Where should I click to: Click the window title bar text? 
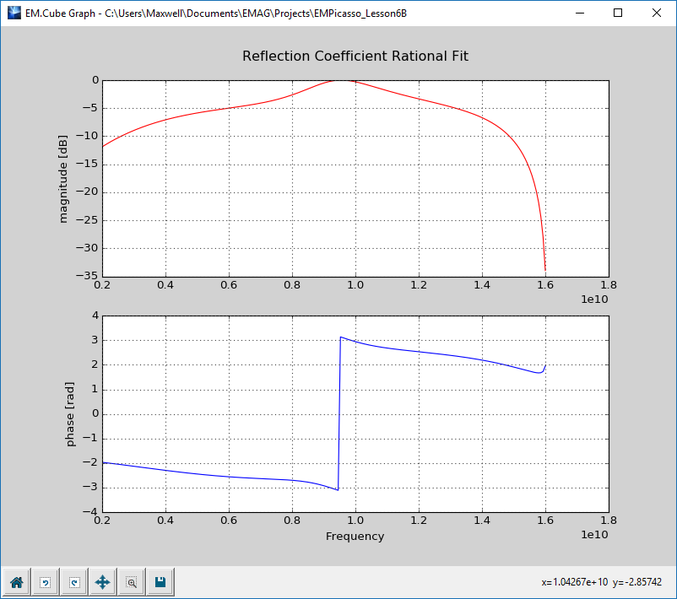[x=216, y=13]
